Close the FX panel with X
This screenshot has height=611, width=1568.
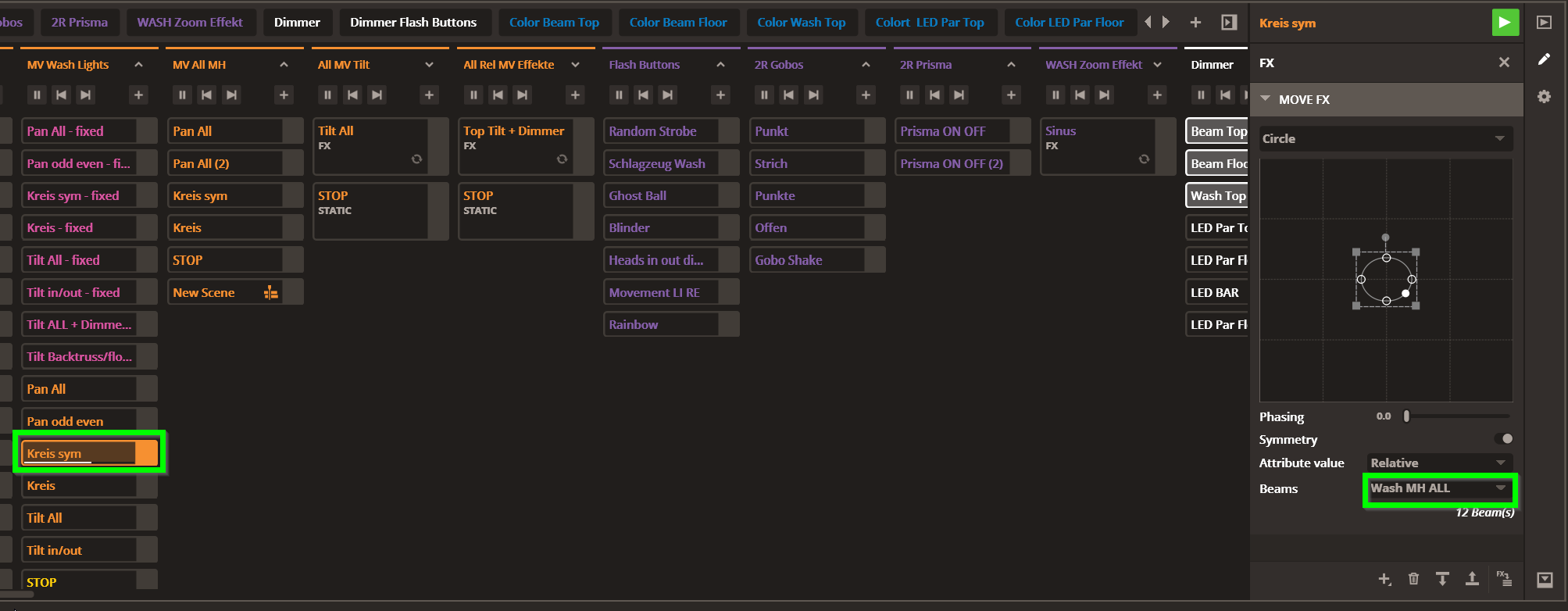pos(1504,63)
